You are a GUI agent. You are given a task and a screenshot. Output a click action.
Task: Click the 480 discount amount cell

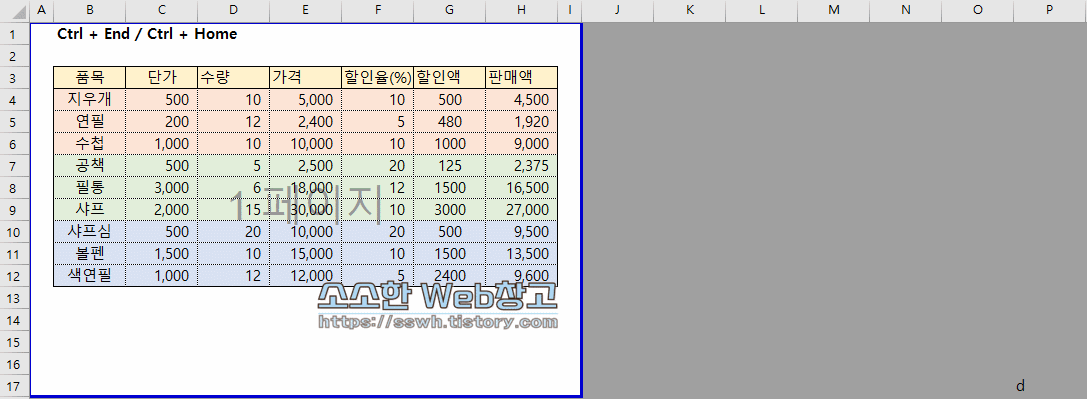(x=450, y=122)
